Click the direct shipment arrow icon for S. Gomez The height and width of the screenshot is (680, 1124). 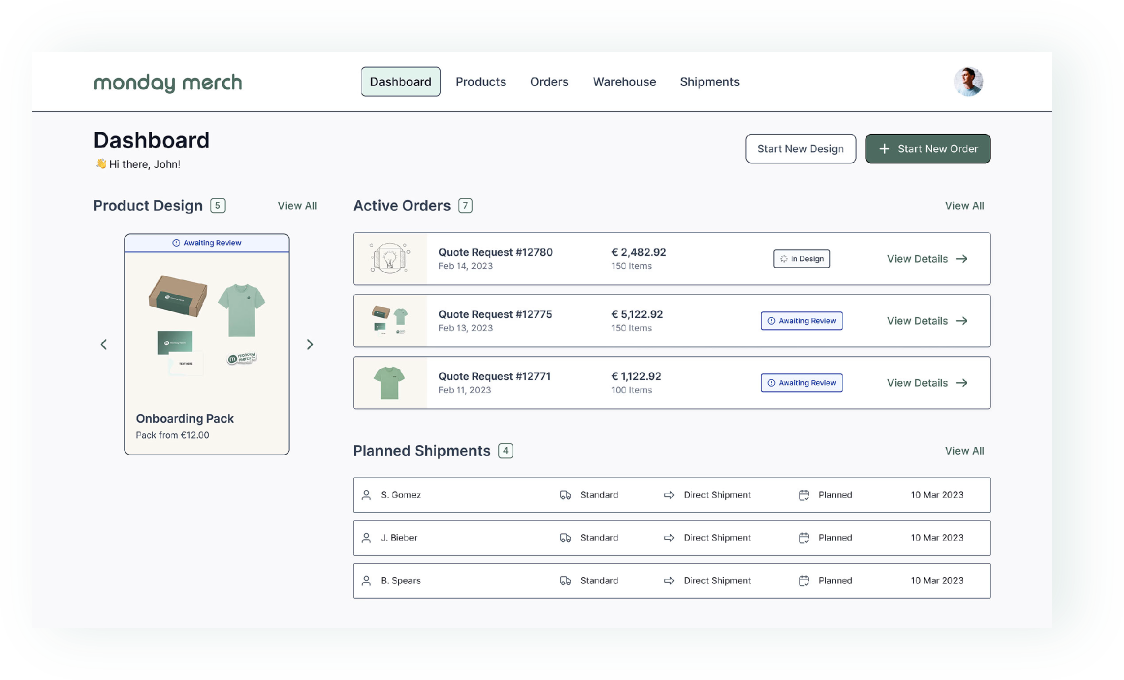pyautogui.click(x=669, y=495)
